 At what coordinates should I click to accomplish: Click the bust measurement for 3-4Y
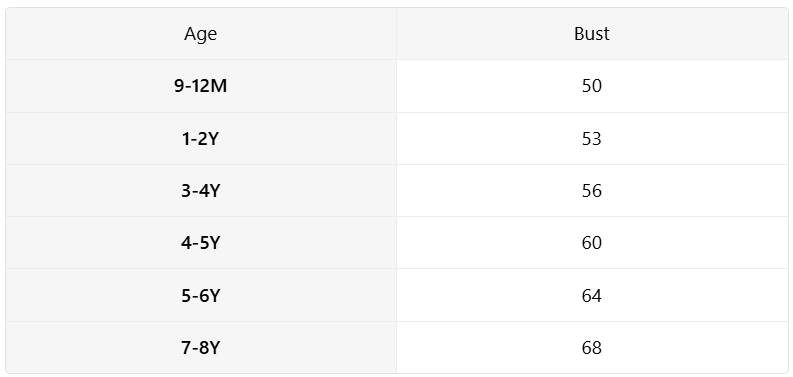click(592, 191)
